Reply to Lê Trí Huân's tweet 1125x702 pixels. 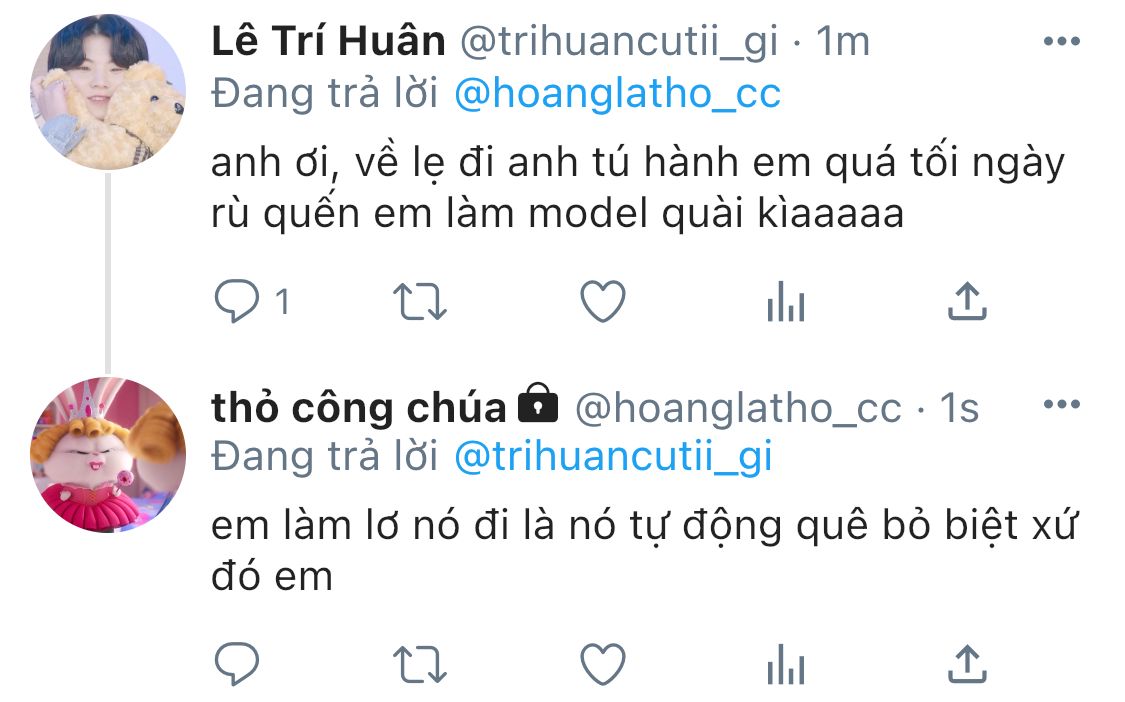coord(237,301)
